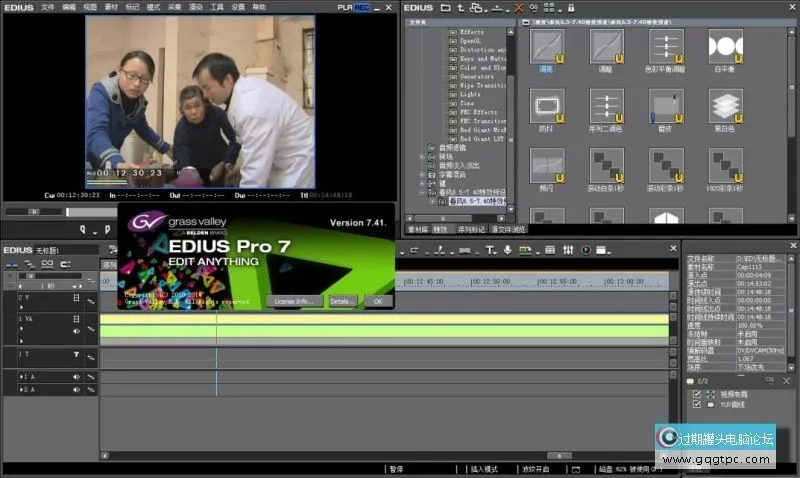Expand the 字幕混合 tree node
The height and width of the screenshot is (478, 800).
click(422, 174)
